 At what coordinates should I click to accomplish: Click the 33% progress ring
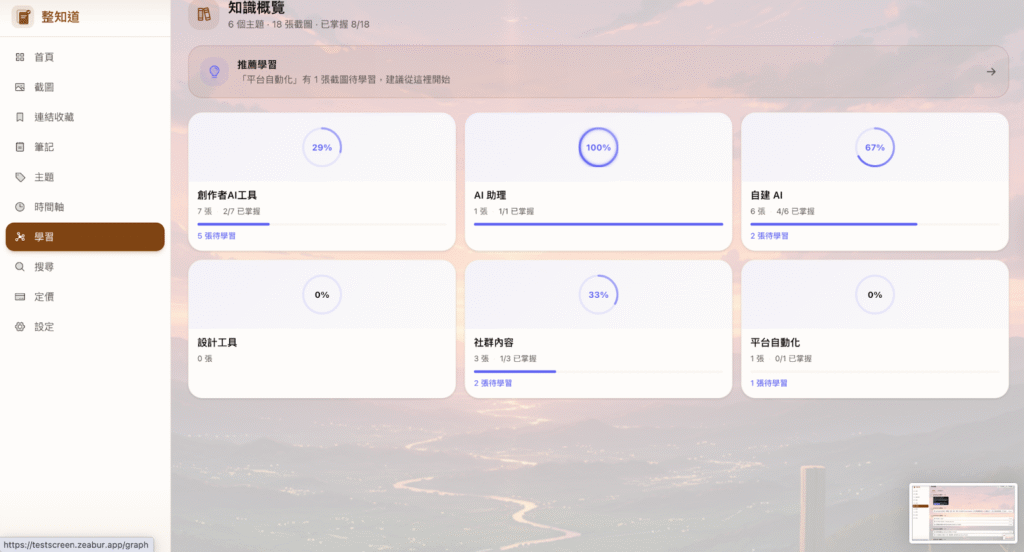pyautogui.click(x=598, y=295)
